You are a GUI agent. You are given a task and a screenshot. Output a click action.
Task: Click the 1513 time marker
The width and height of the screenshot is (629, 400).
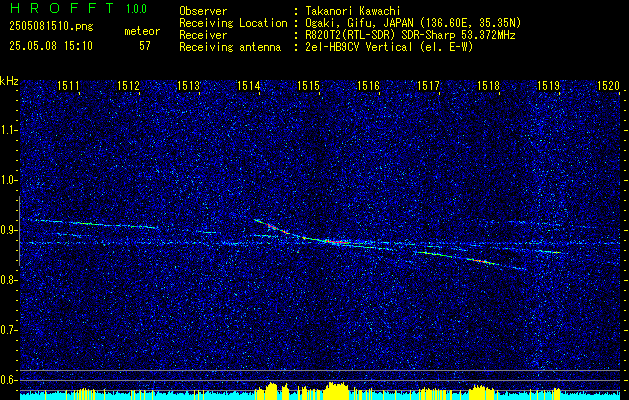coord(189,85)
